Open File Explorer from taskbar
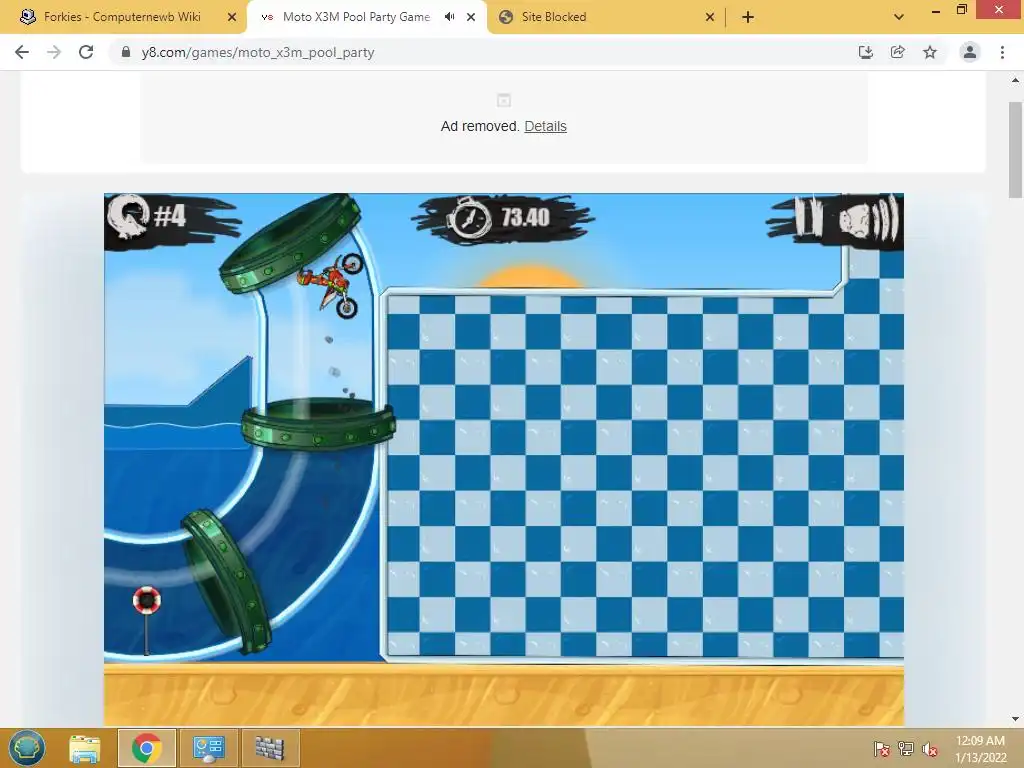Image resolution: width=1024 pixels, height=768 pixels. click(x=85, y=748)
